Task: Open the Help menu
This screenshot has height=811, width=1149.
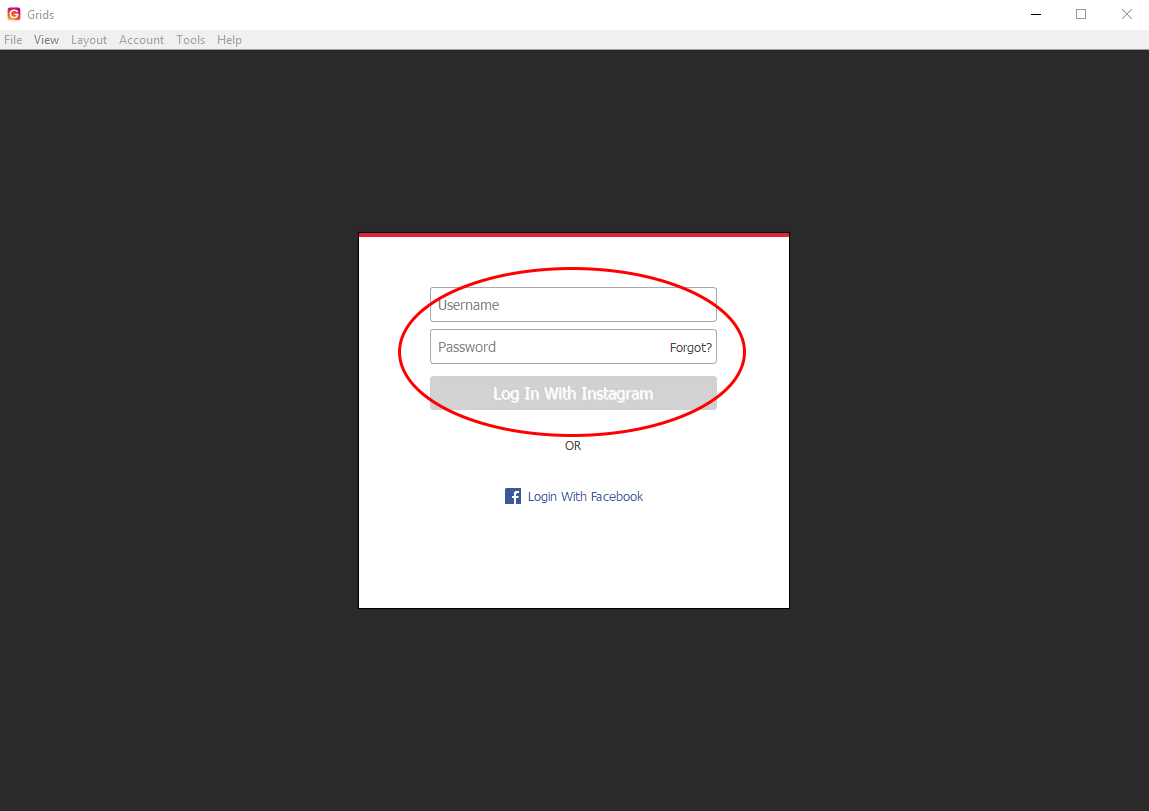Action: (x=229, y=40)
